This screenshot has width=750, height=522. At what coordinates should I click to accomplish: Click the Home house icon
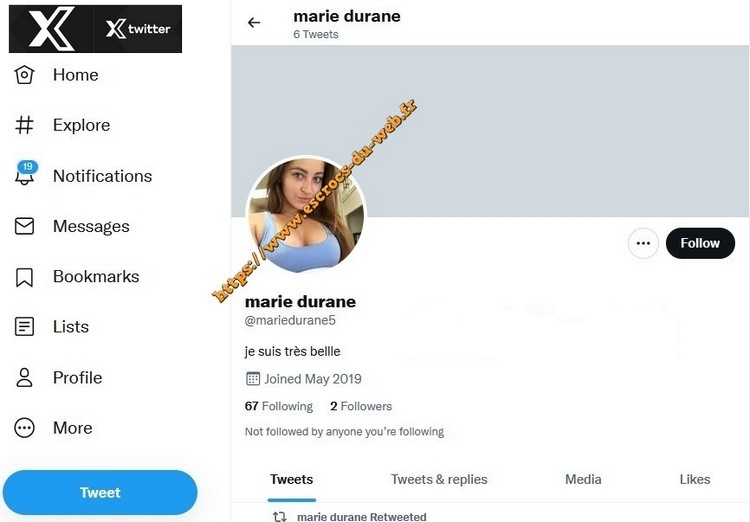pos(25,75)
